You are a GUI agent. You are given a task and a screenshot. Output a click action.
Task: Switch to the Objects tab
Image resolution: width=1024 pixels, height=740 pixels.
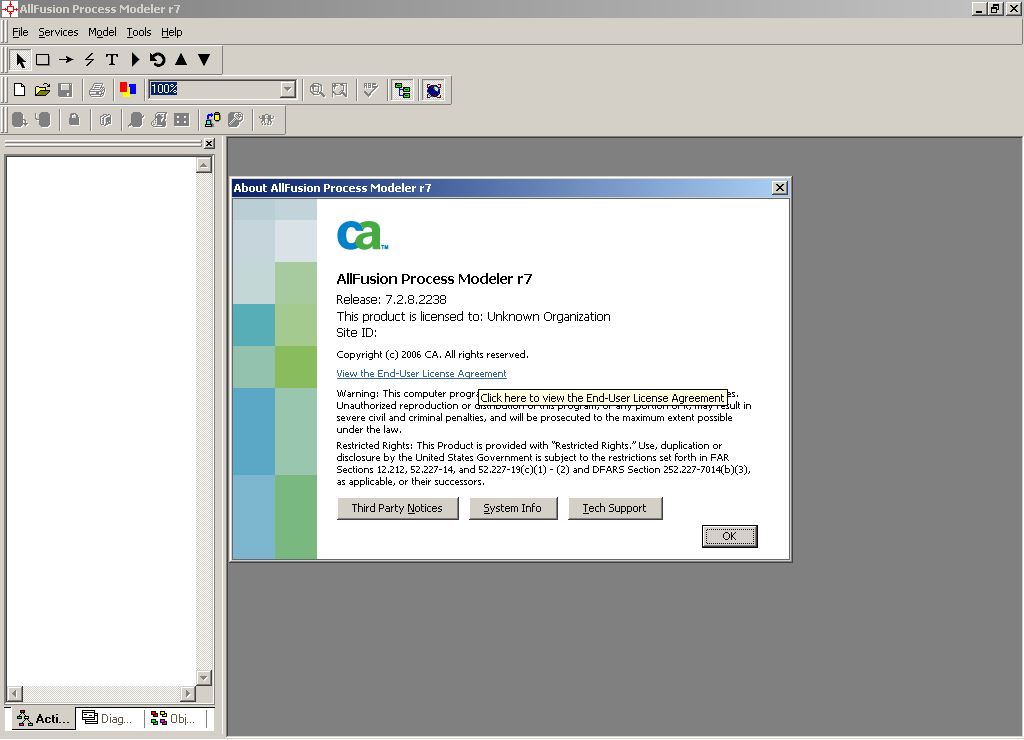(x=174, y=718)
